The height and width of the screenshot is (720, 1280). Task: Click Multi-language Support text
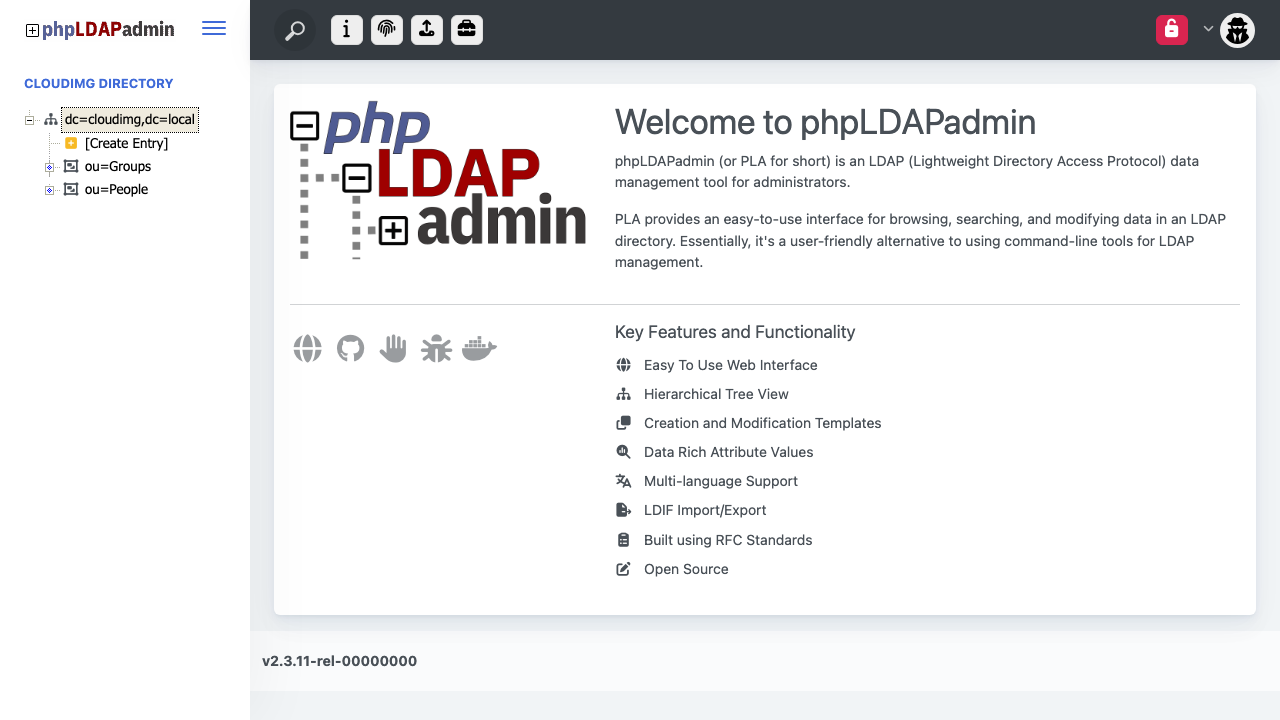click(x=721, y=481)
